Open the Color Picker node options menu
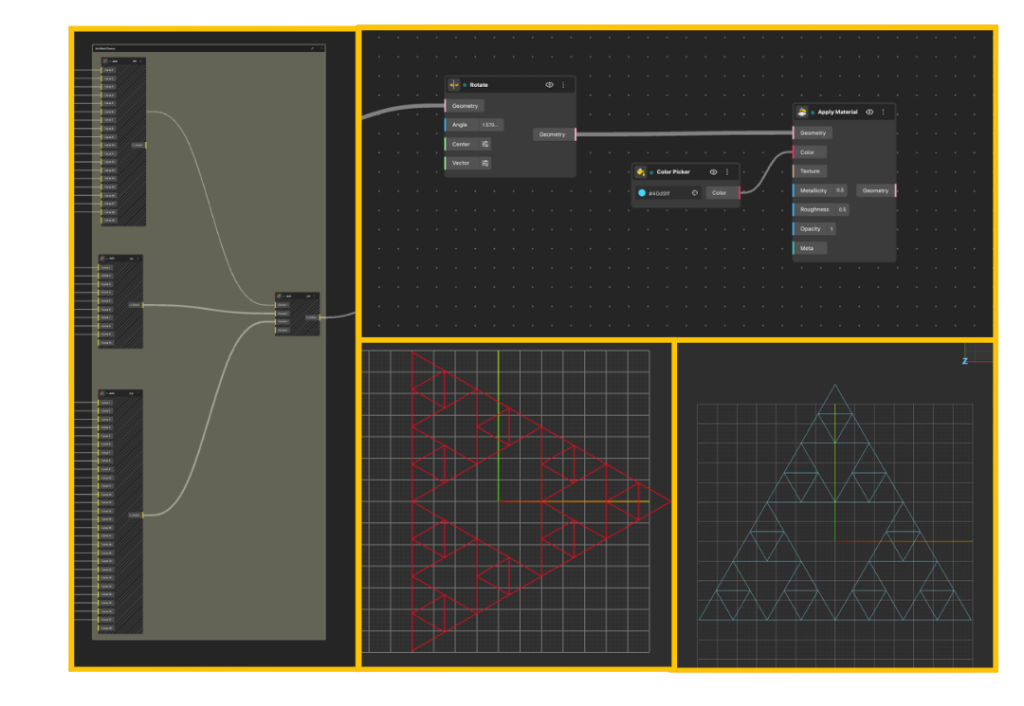1024x706 pixels. click(x=726, y=172)
